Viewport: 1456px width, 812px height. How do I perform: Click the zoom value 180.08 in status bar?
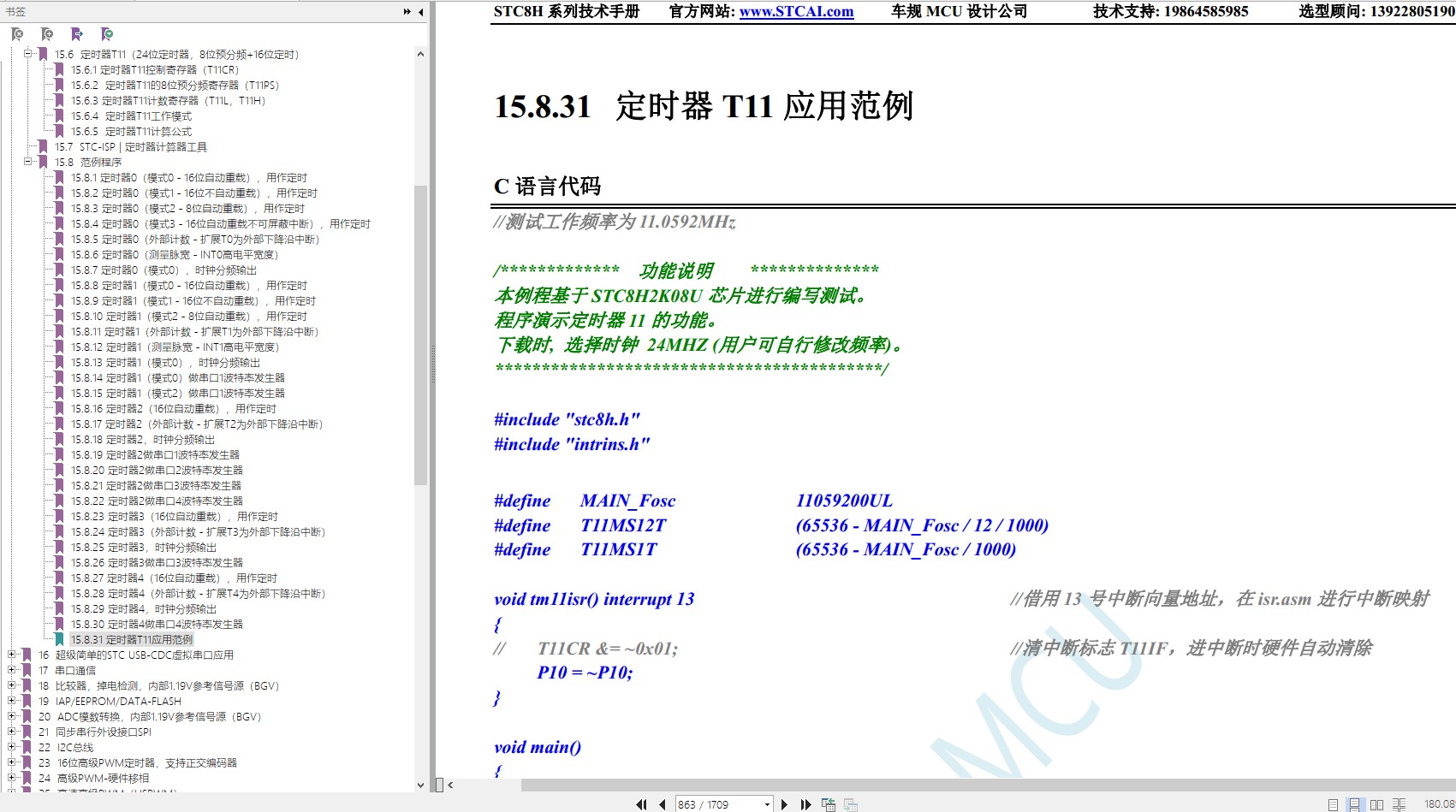tap(1439, 804)
